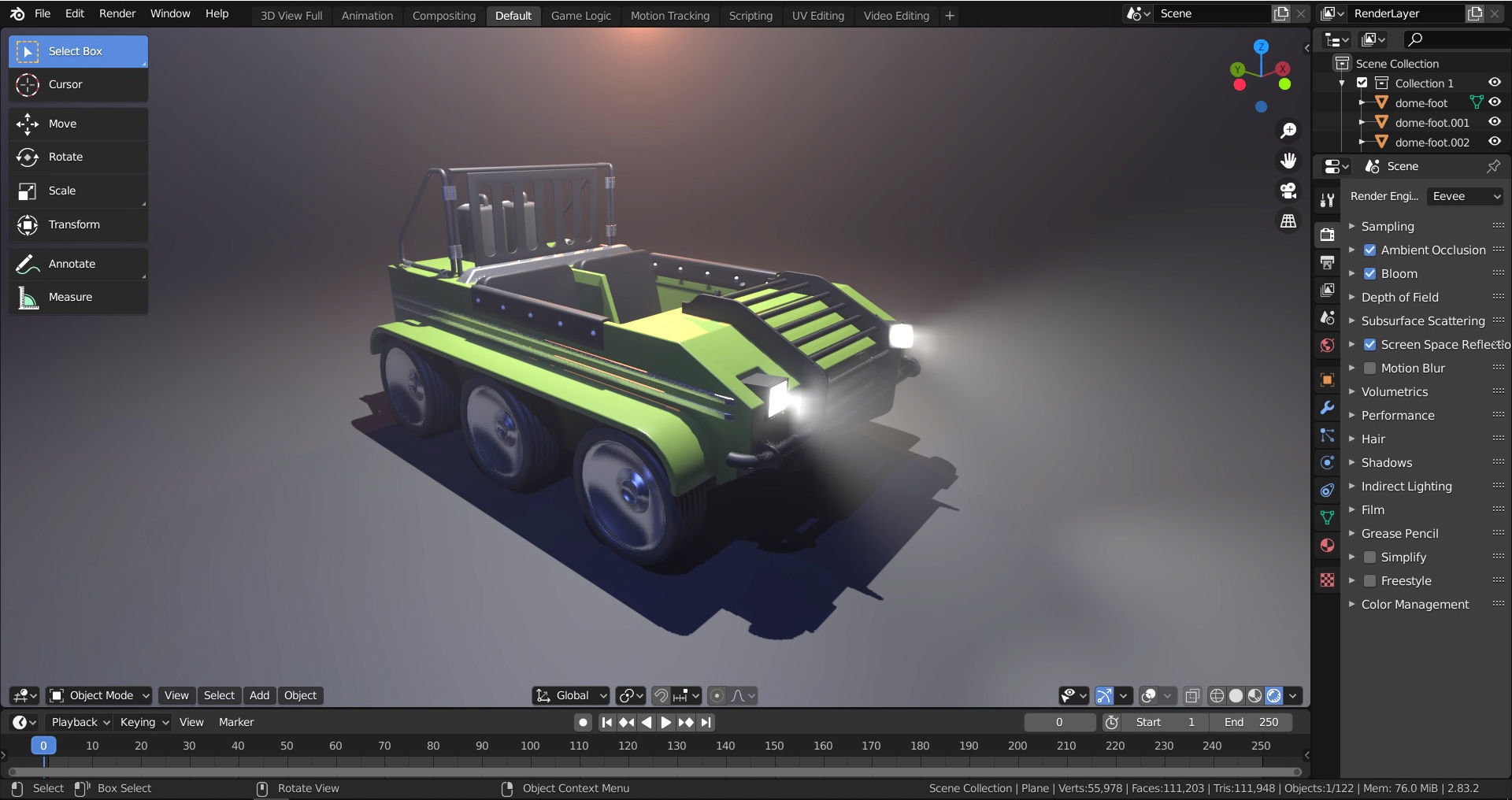Open the Modifiers properties tab
The width and height of the screenshot is (1512, 800).
(1327, 407)
